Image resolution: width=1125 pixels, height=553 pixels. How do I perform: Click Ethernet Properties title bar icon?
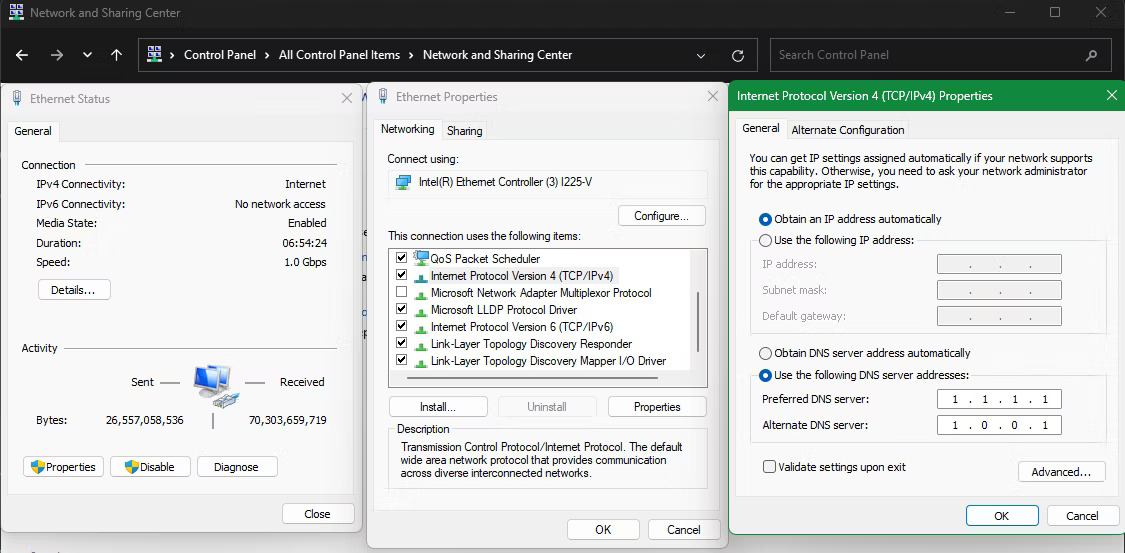383,96
